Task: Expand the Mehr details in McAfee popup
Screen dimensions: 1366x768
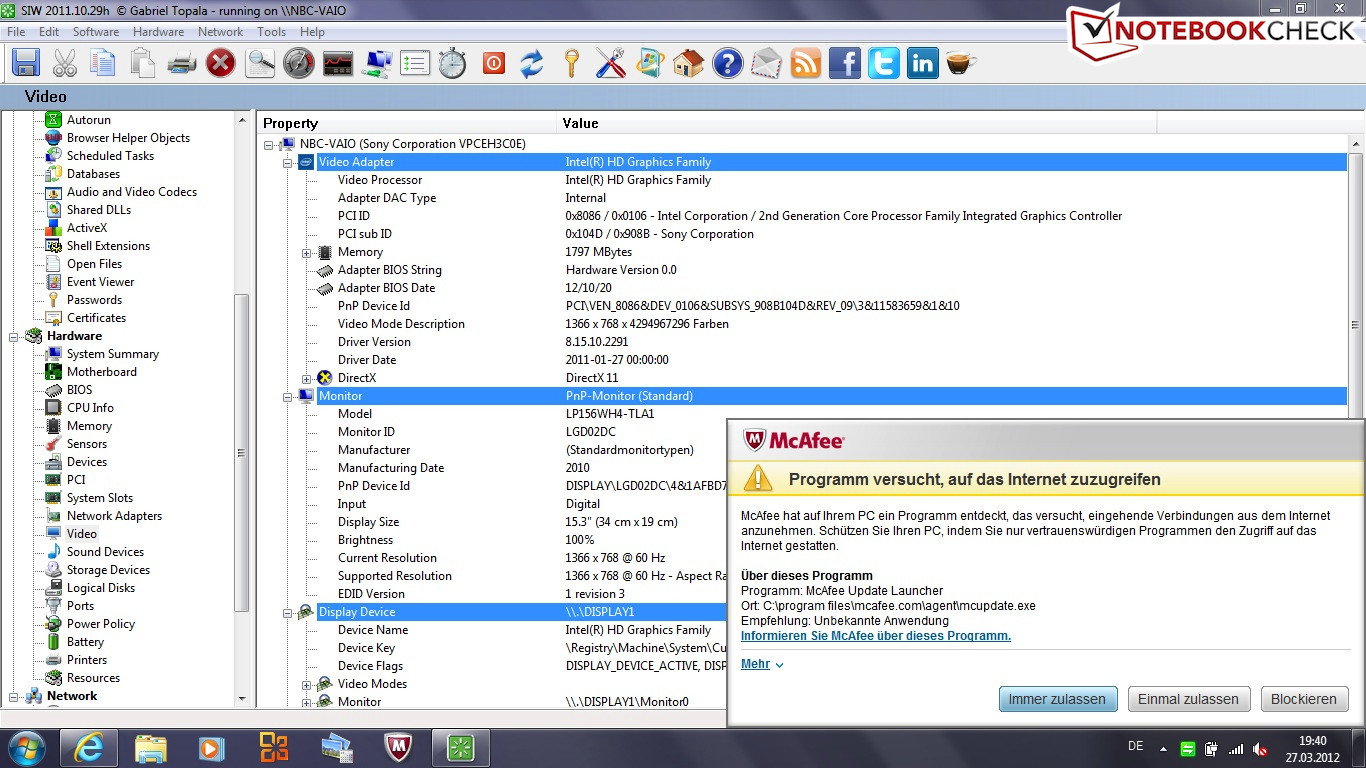Action: point(762,664)
